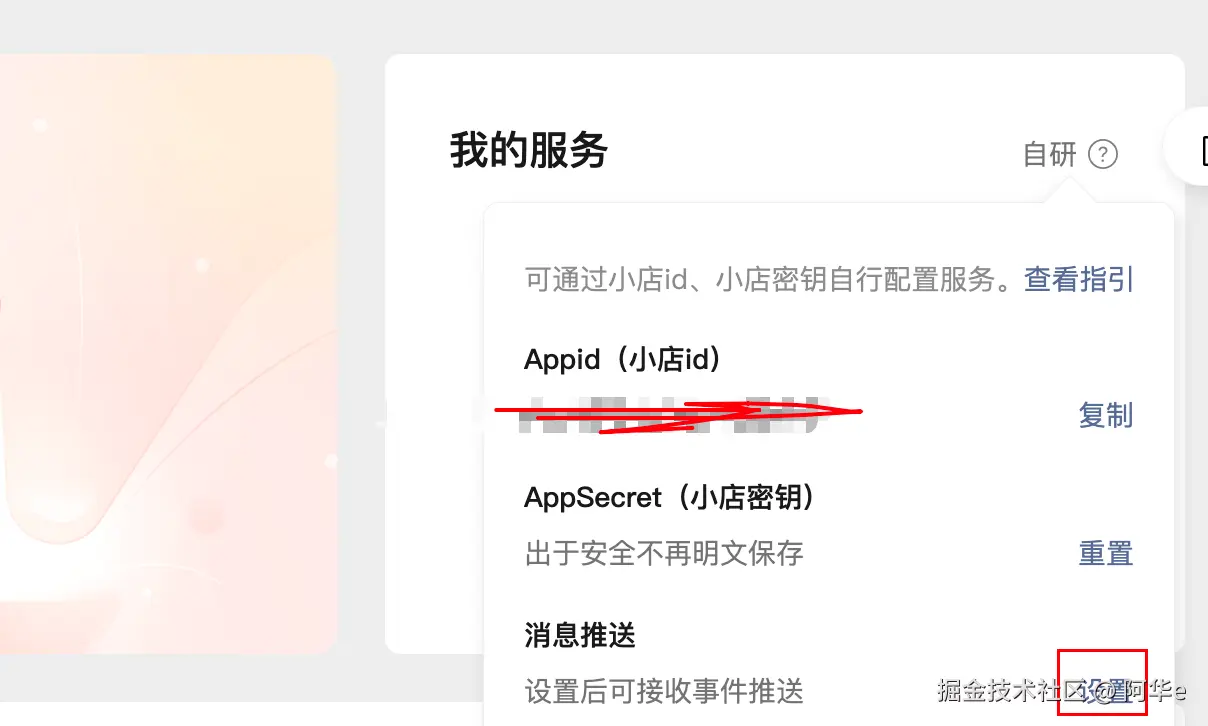The width and height of the screenshot is (1208, 726).
Task: Reset the AppSecret using the 重置 link
Action: coord(1105,553)
